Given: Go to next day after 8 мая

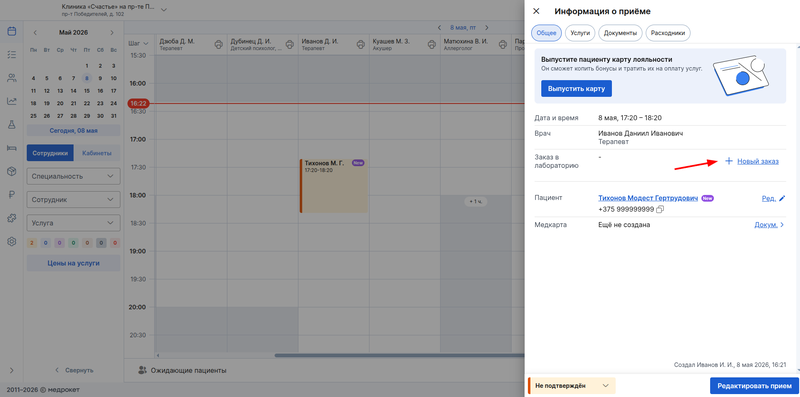Looking at the screenshot, I should click(487, 28).
